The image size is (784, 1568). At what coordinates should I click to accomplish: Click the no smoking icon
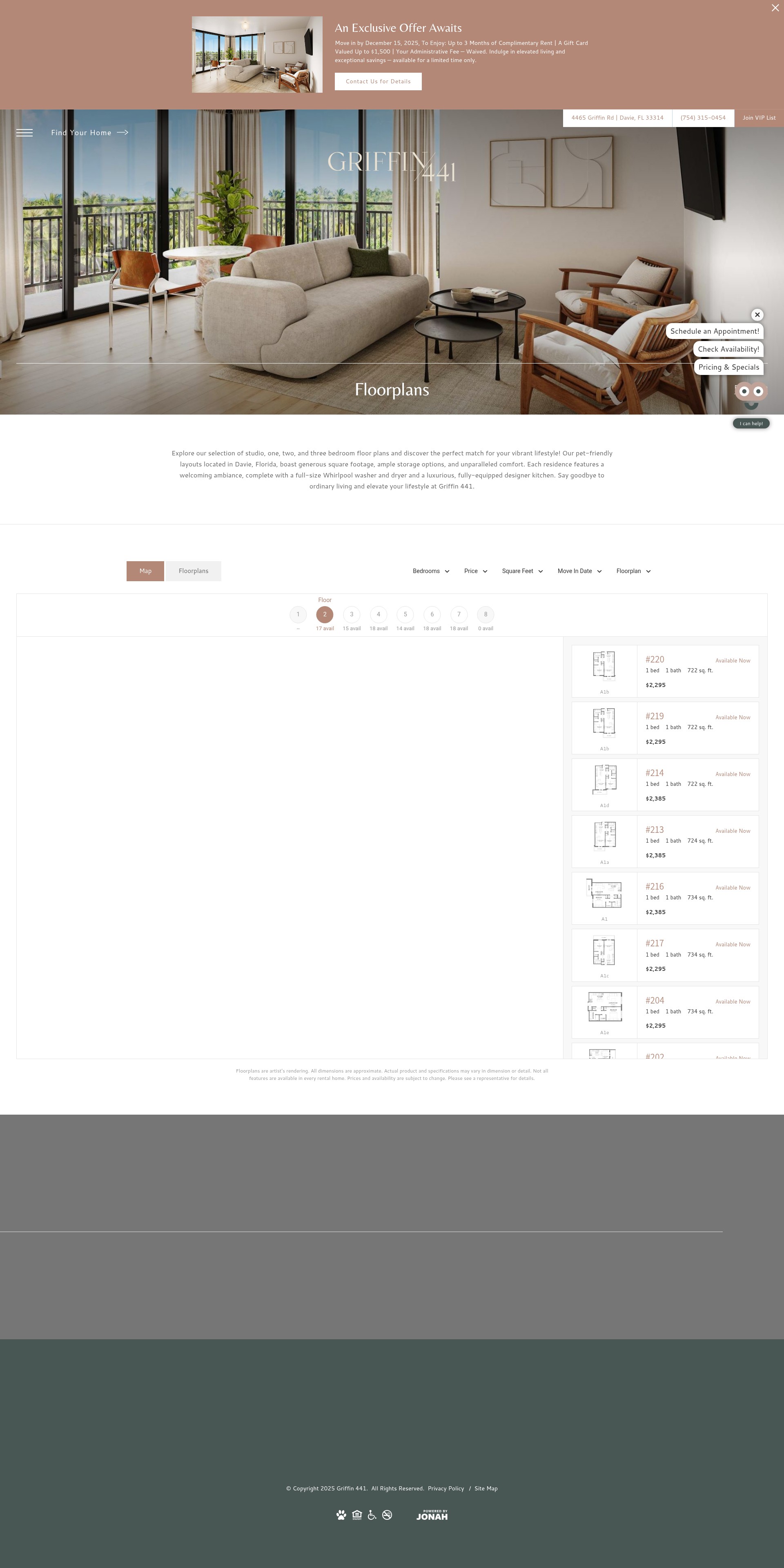tap(387, 1515)
